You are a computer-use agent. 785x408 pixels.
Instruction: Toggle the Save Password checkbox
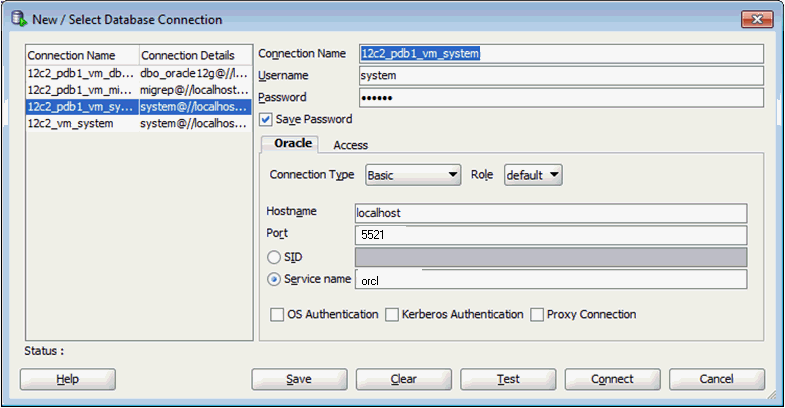tap(266, 119)
